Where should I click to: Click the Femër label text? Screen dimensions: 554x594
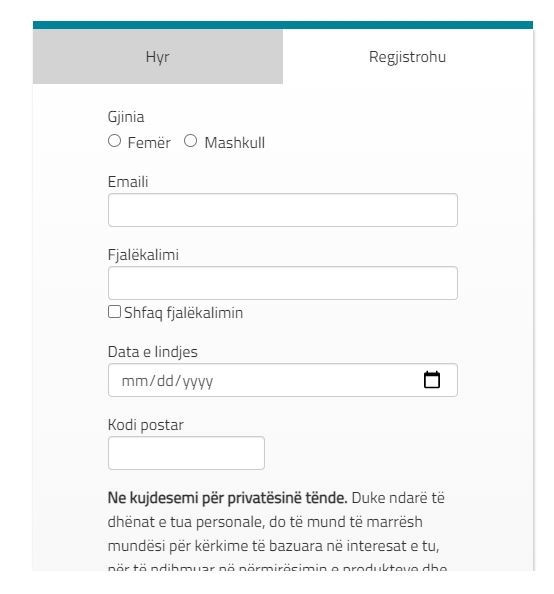coord(149,143)
